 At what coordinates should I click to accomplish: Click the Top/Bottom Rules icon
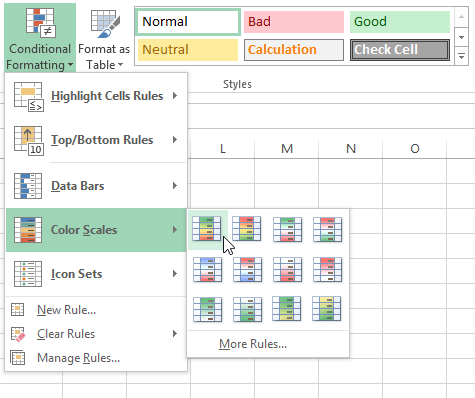tap(29, 140)
